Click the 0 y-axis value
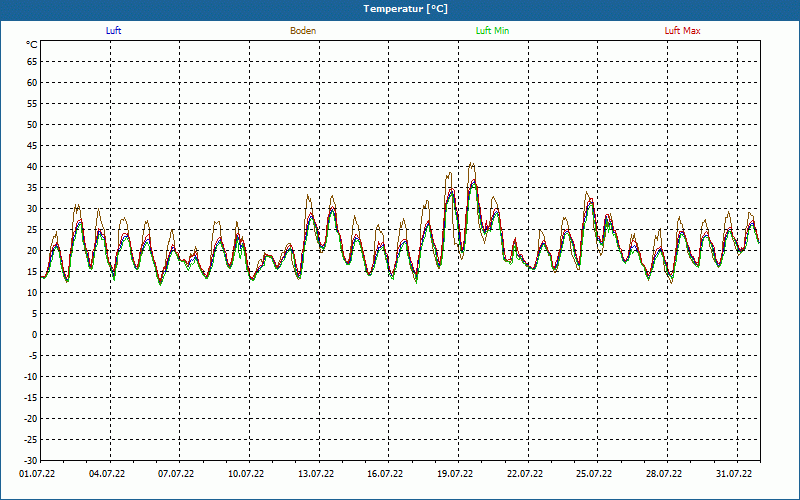Viewport: 800px width, 500px height. [35, 335]
